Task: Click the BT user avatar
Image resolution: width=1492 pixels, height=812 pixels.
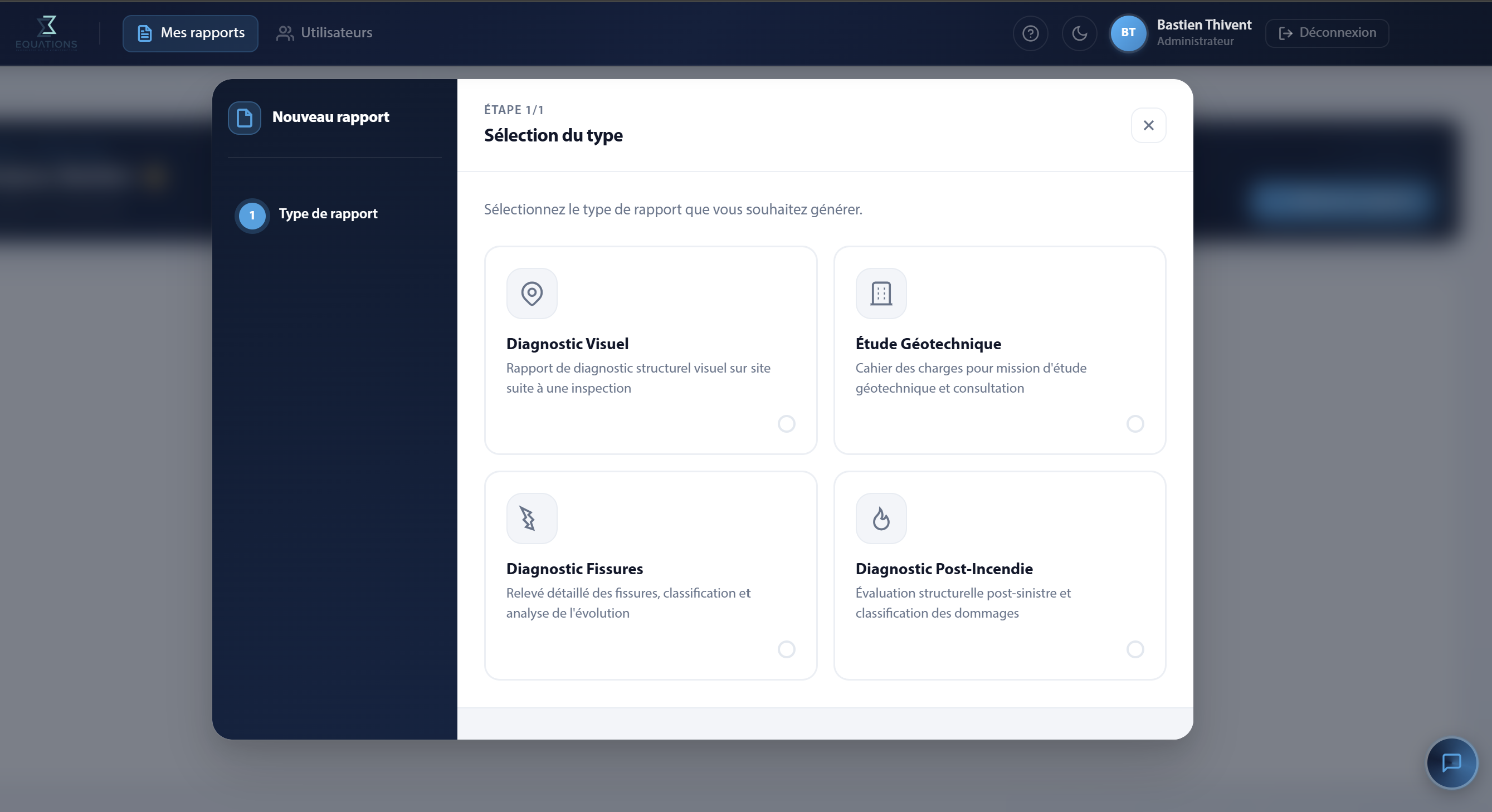Action: point(1127,33)
